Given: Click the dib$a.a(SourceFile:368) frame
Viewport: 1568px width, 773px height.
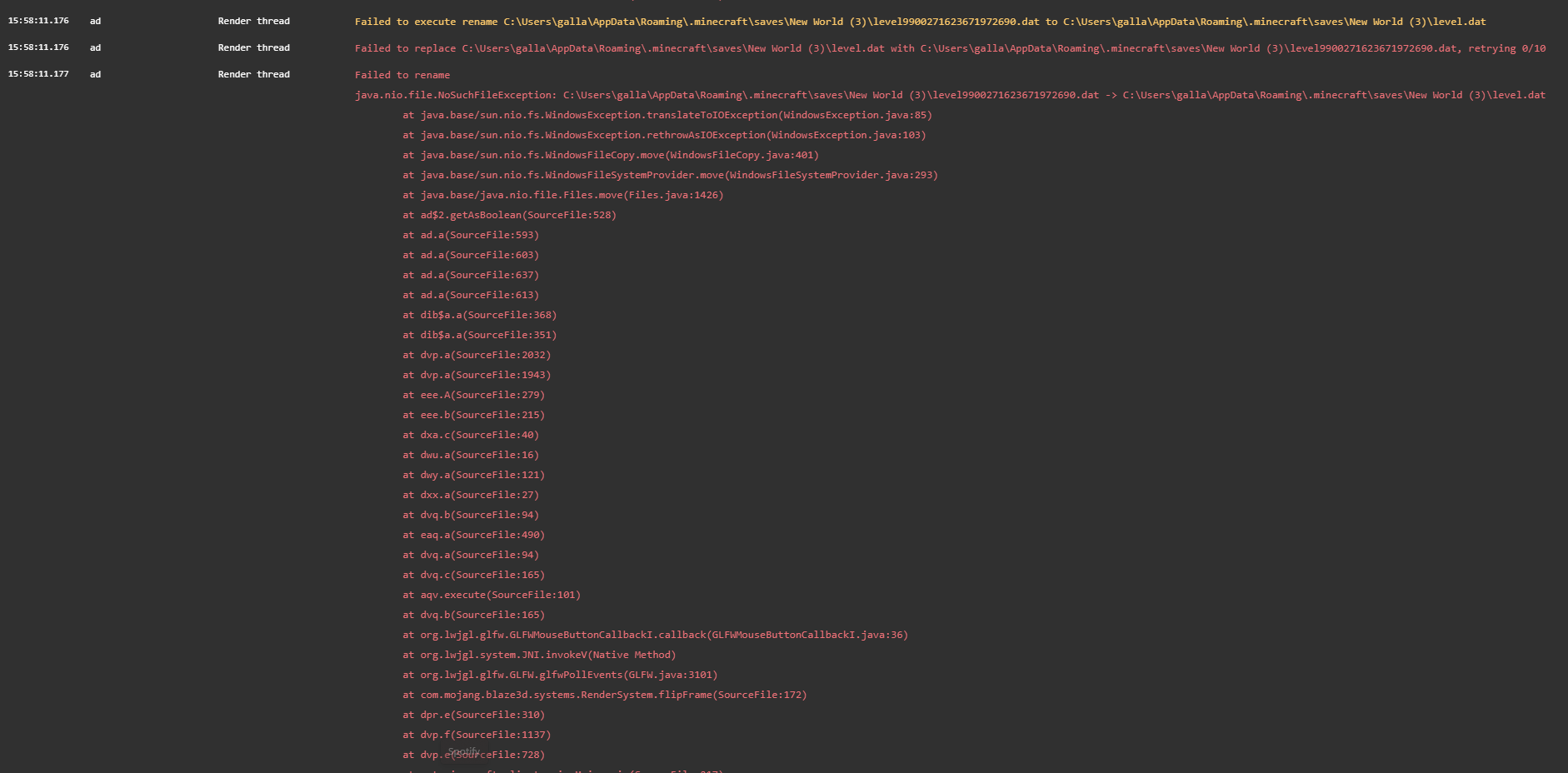Looking at the screenshot, I should [x=480, y=315].
